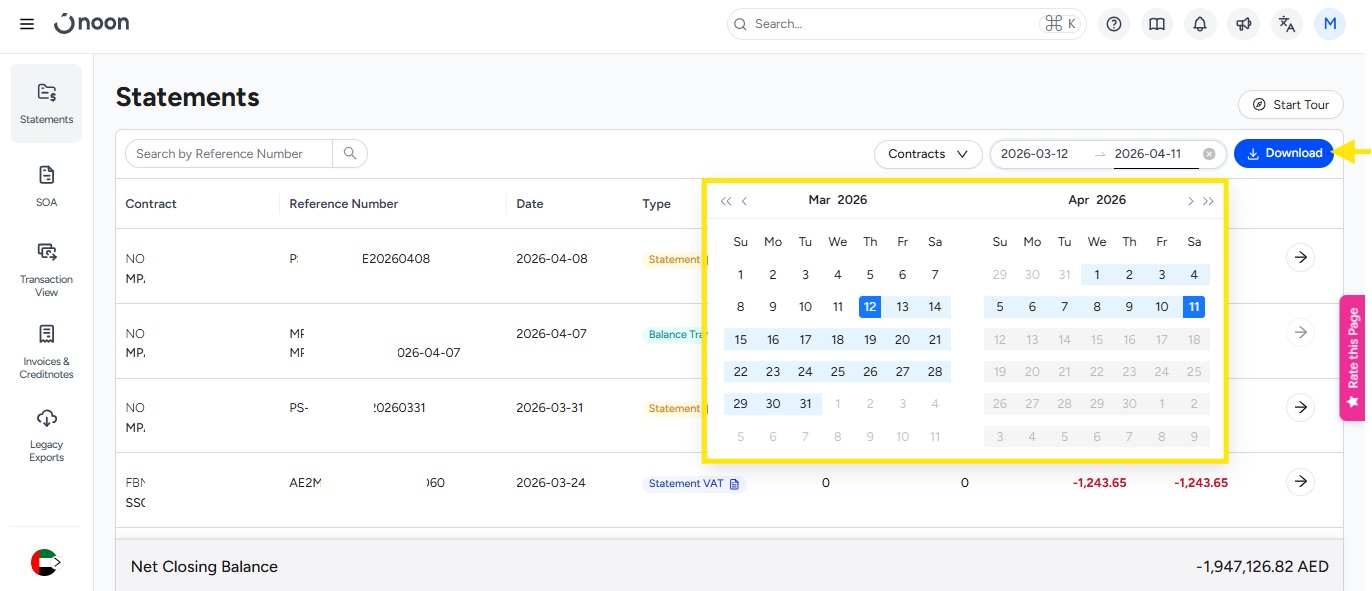This screenshot has height=591, width=1372.
Task: Open the documentation book icon
Action: (x=1157, y=24)
